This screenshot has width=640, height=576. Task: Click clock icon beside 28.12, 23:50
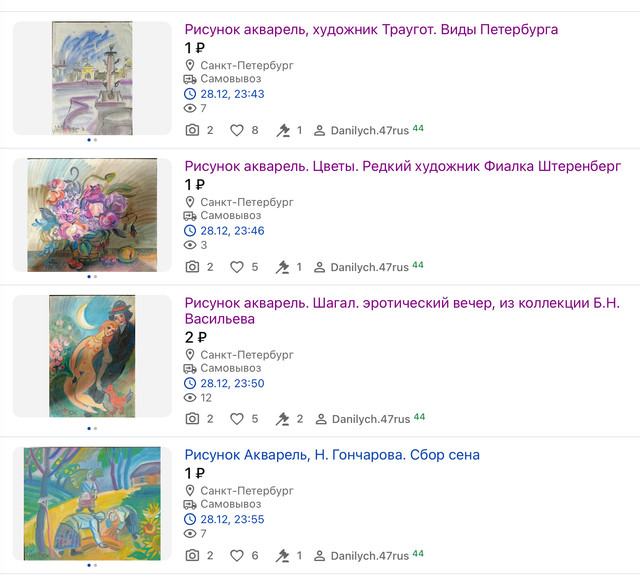coord(190,383)
